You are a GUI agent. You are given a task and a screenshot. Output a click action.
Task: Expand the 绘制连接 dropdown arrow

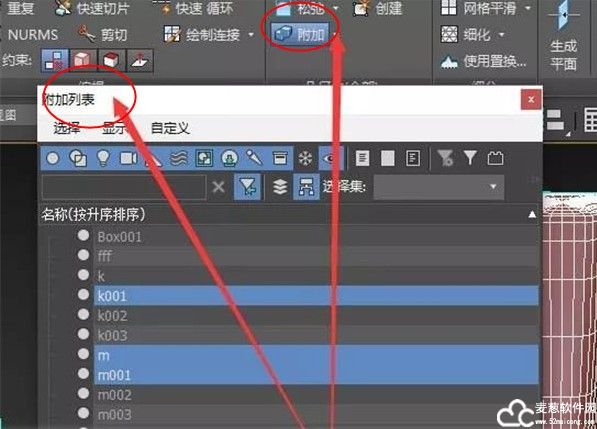click(x=251, y=35)
